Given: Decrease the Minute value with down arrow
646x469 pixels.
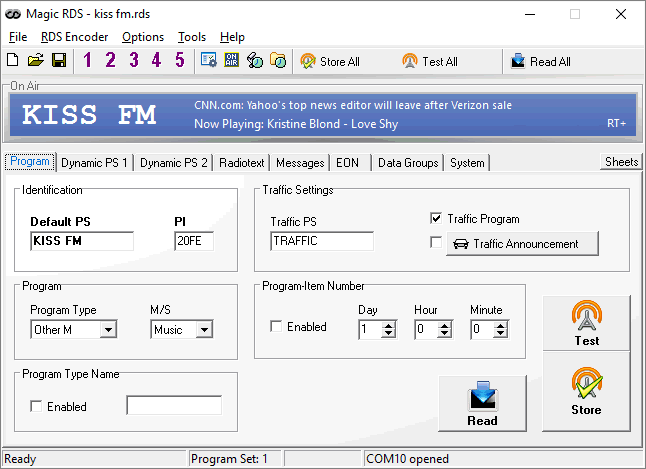Looking at the screenshot, I should [501, 333].
